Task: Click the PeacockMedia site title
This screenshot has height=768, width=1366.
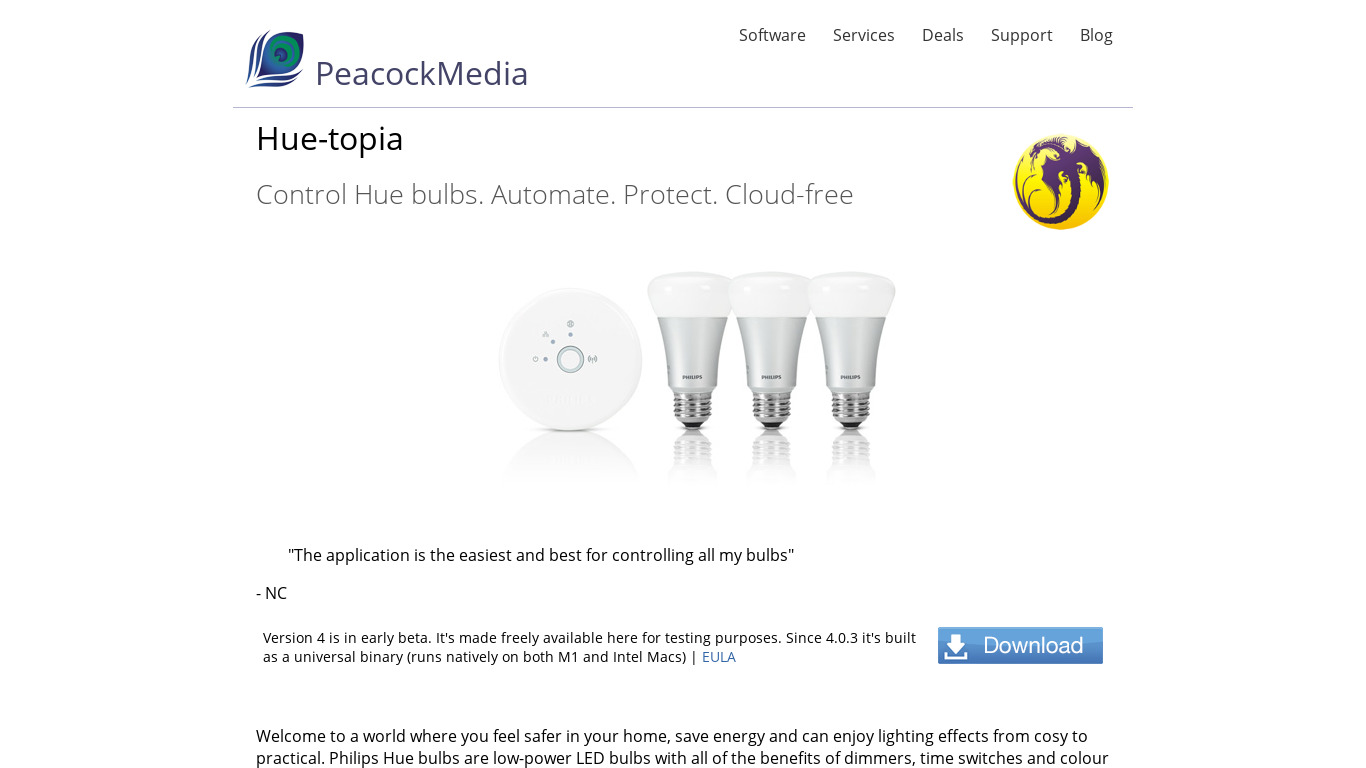Action: [421, 73]
